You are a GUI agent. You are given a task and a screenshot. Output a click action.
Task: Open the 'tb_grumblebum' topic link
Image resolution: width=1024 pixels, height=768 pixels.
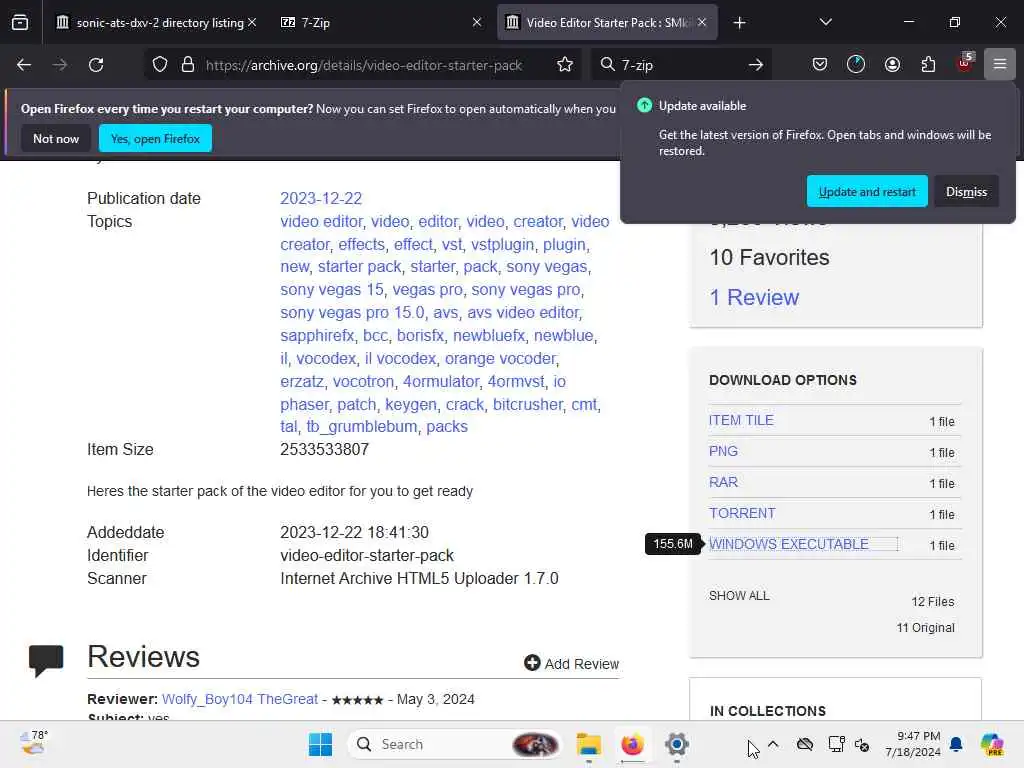click(x=362, y=426)
